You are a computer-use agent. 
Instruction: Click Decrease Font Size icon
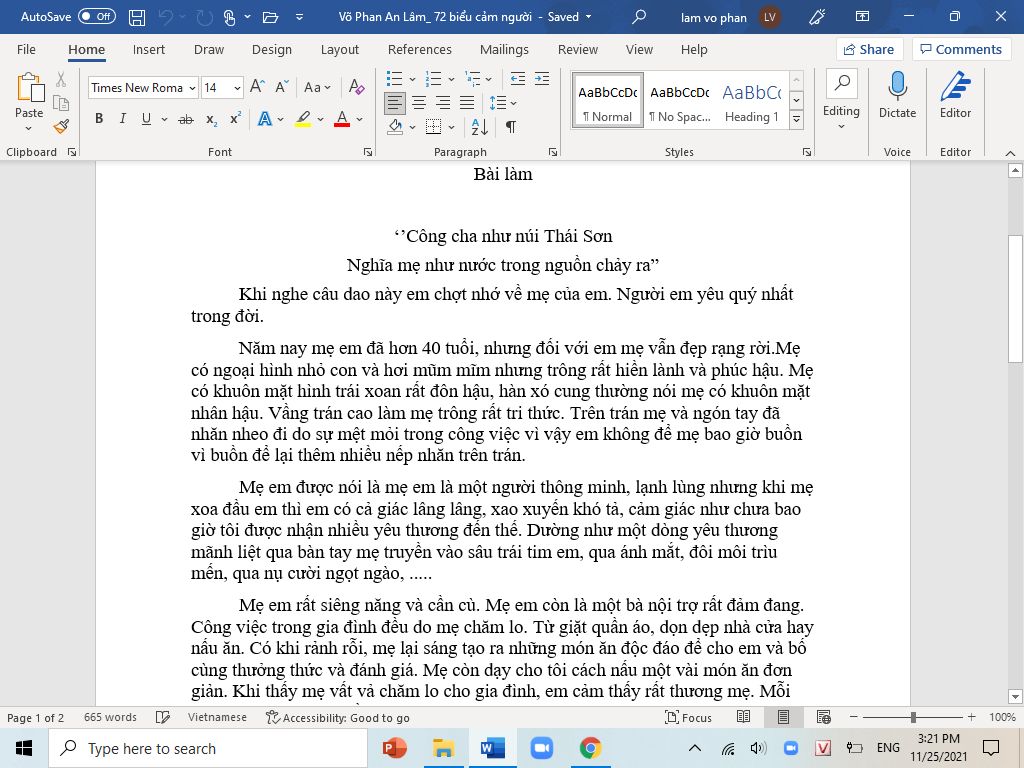click(281, 87)
